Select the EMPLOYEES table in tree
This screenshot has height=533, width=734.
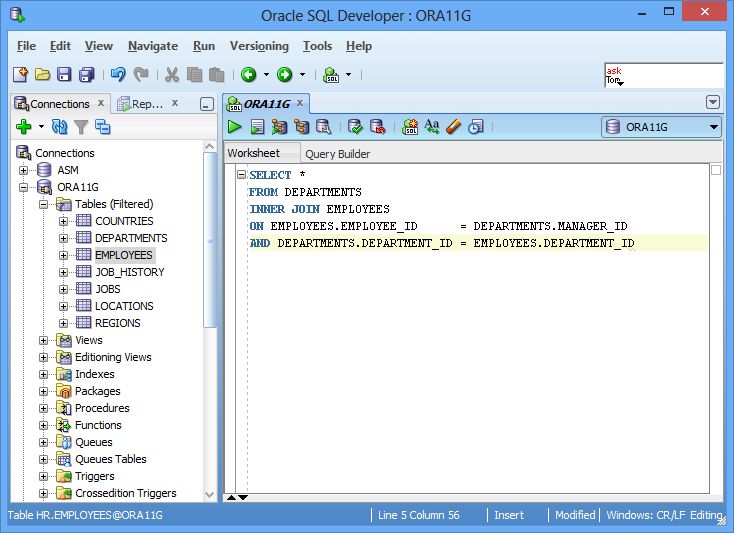tap(124, 255)
